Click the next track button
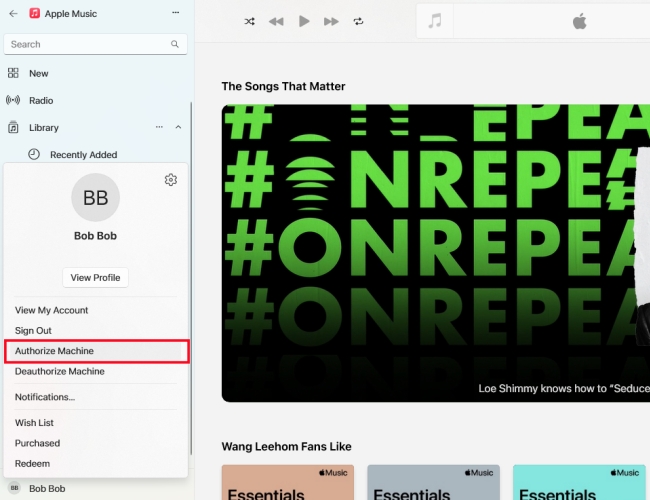The image size is (650, 500). [x=331, y=22]
